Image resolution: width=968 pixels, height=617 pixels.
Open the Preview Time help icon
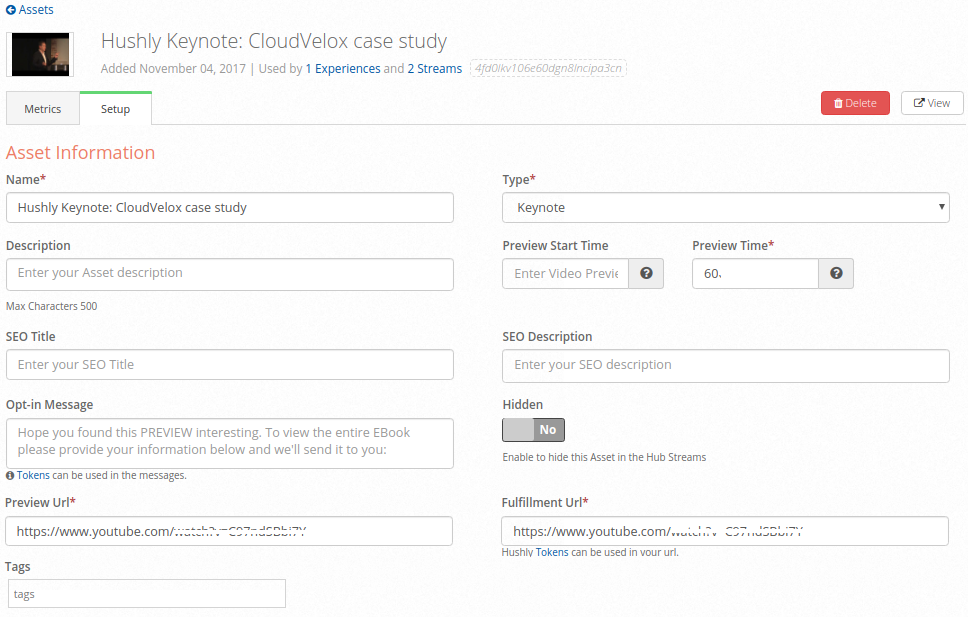click(836, 273)
